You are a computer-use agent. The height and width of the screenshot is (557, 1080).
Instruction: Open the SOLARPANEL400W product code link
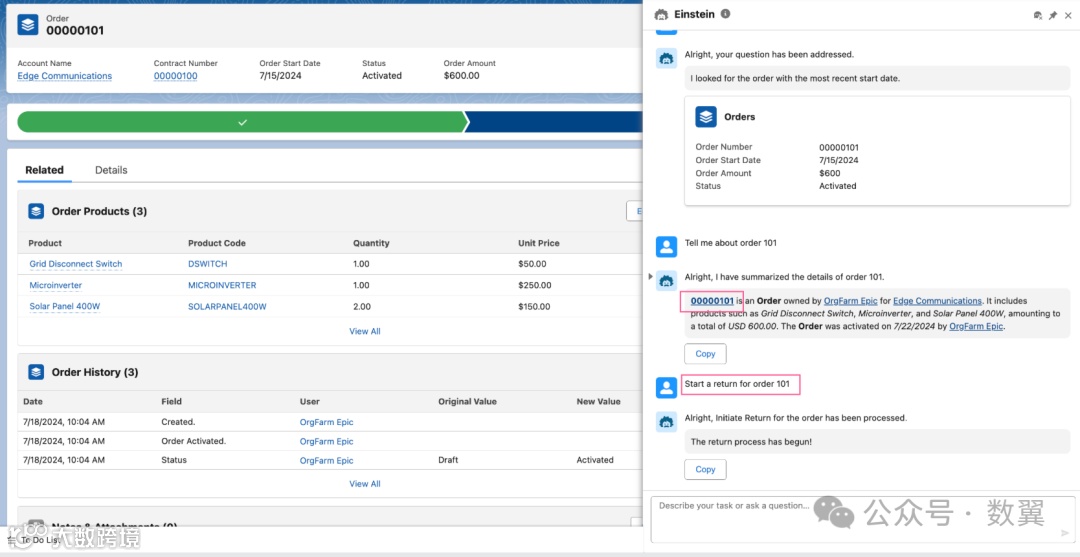coord(227,306)
